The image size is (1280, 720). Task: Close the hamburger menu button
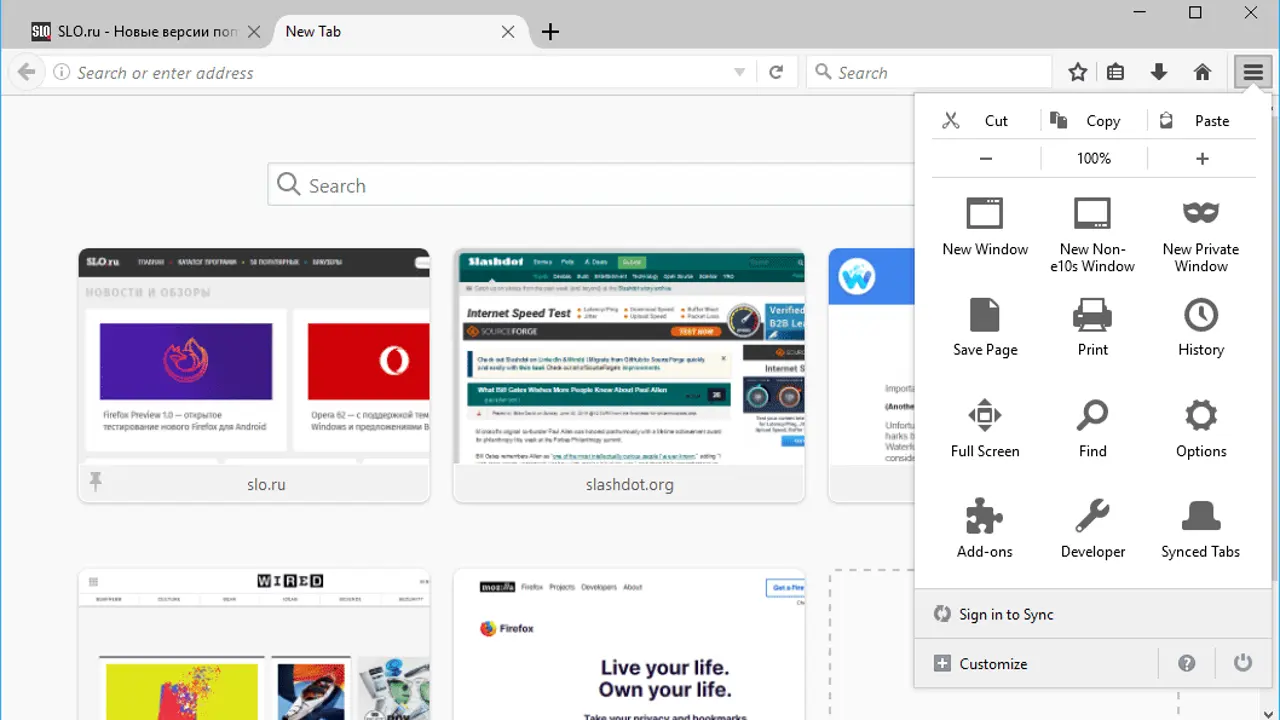1253,72
